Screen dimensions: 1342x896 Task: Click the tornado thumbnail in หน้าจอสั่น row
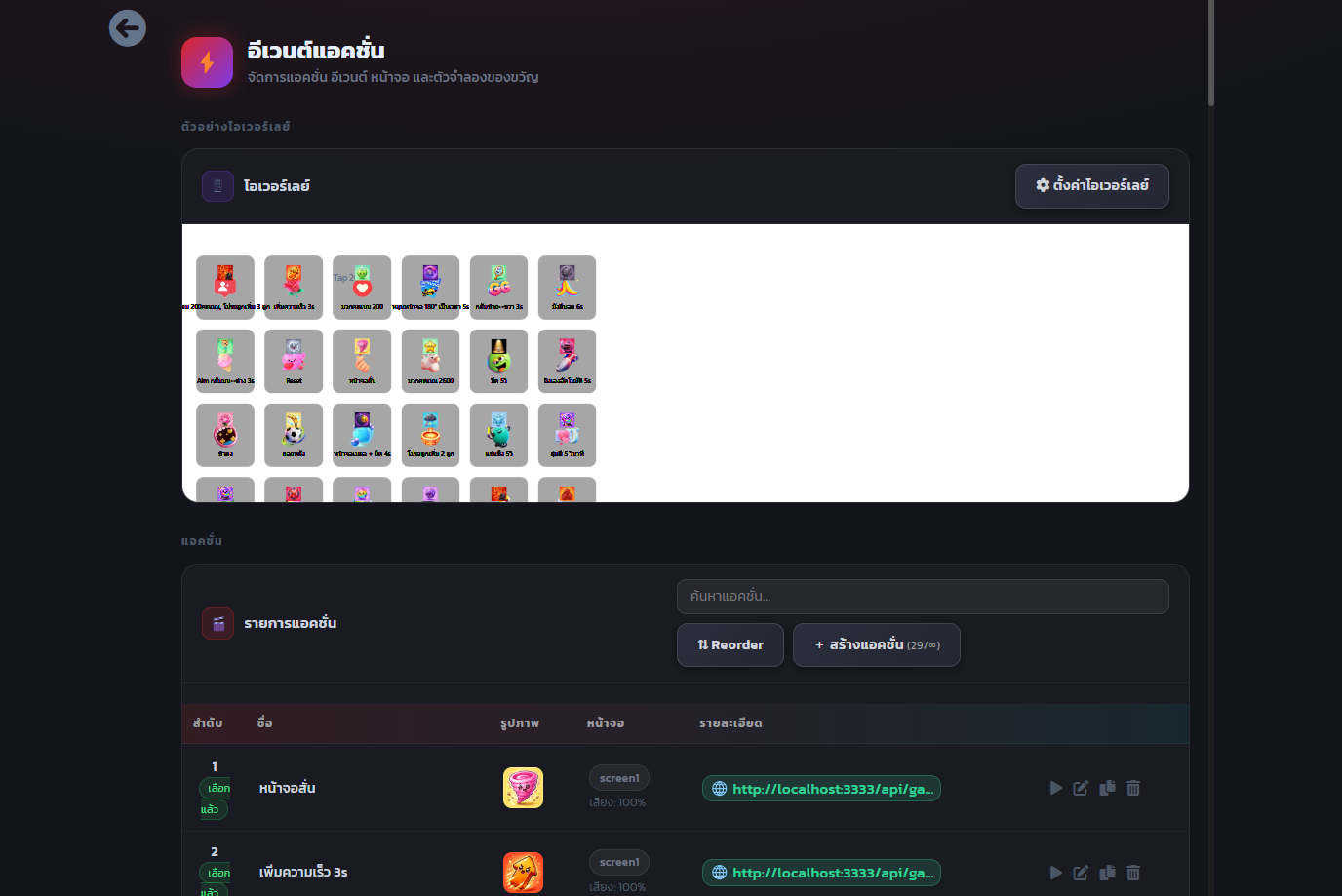click(523, 788)
